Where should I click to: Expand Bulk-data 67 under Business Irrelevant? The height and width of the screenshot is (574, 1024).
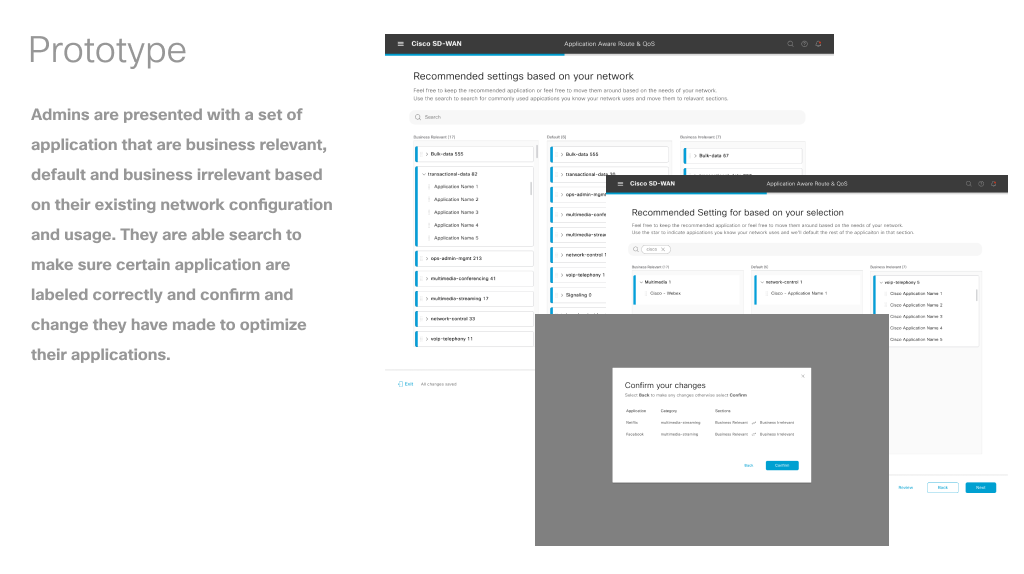tap(695, 156)
